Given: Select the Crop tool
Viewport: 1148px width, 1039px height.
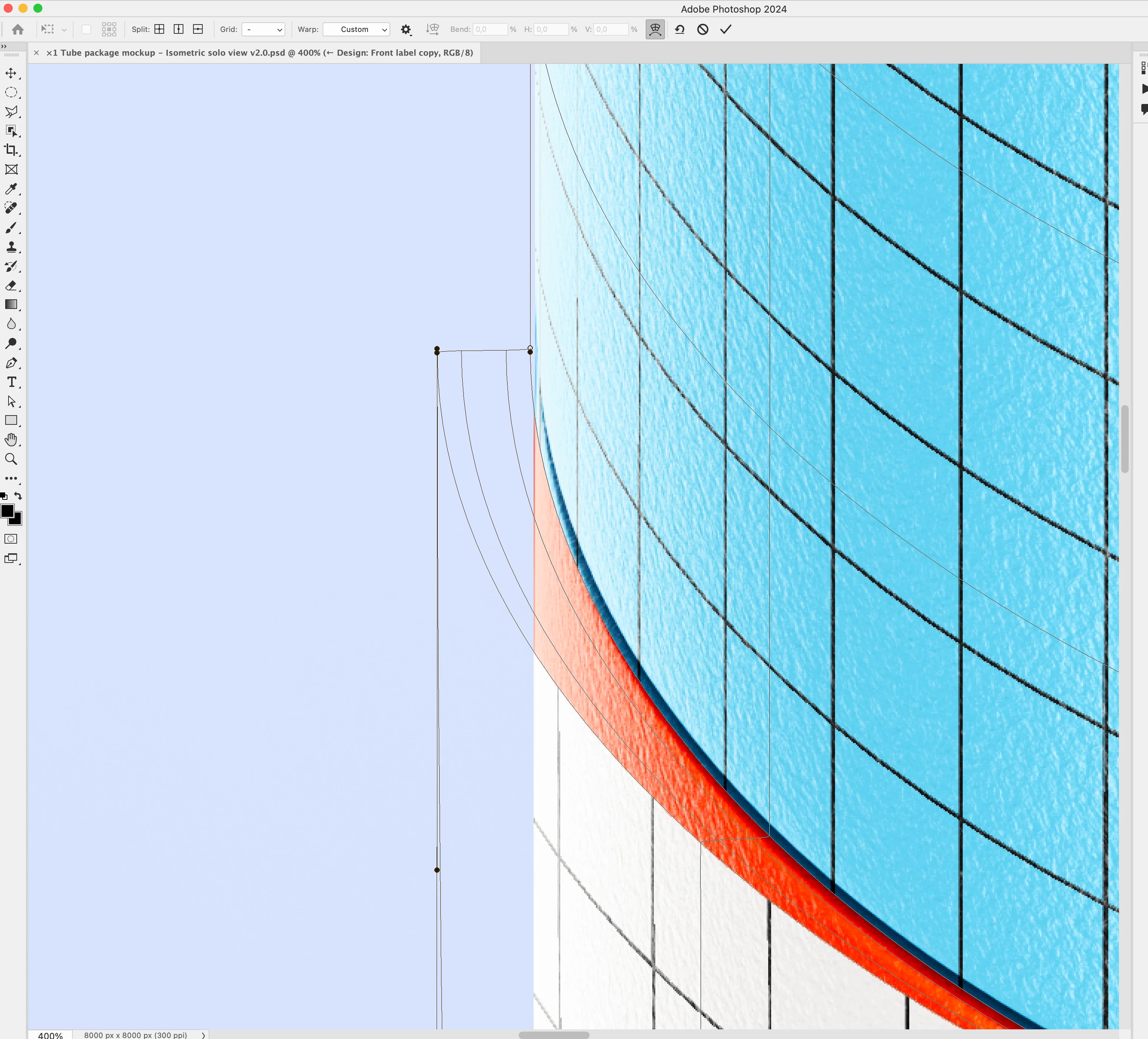Looking at the screenshot, I should click(x=11, y=150).
